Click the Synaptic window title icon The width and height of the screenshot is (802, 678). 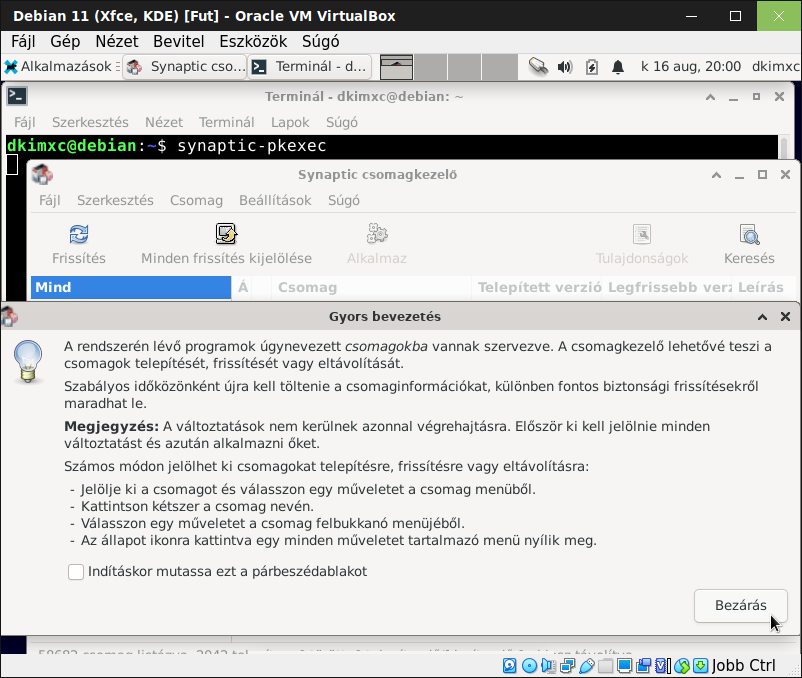click(x=42, y=174)
